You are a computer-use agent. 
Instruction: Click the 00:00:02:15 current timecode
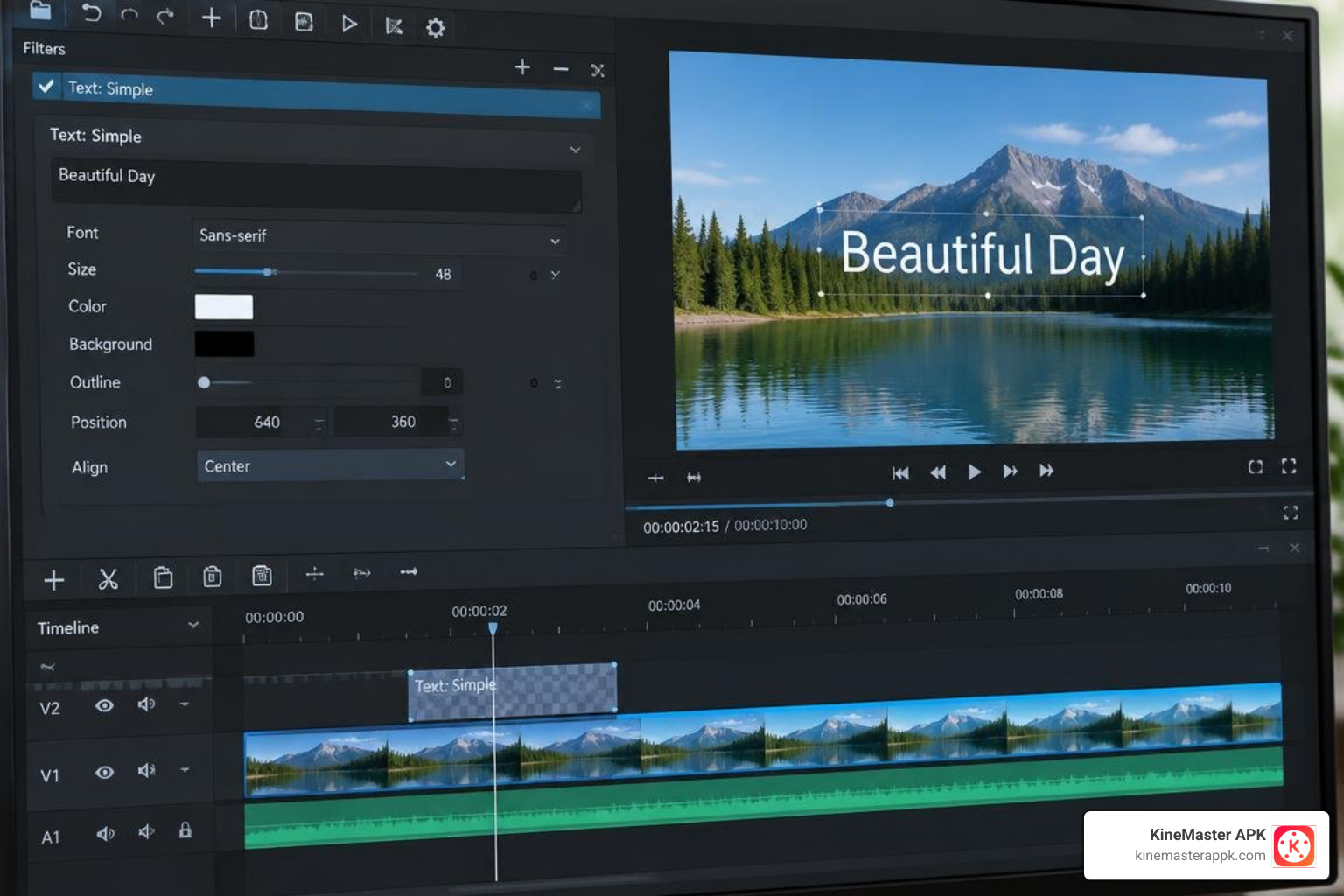pos(681,527)
